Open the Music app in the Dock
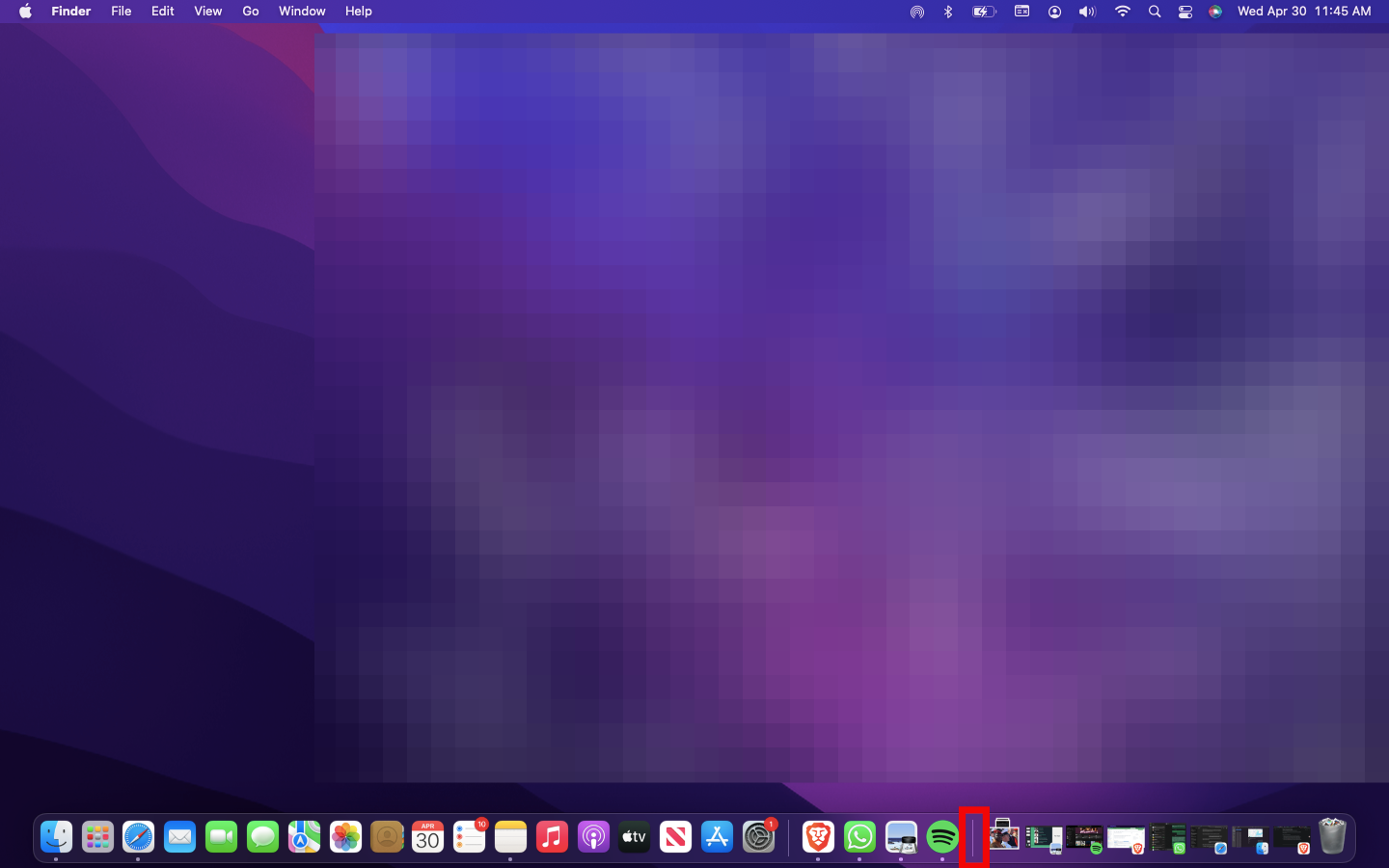Viewport: 1389px width, 868px height. pyautogui.click(x=553, y=836)
